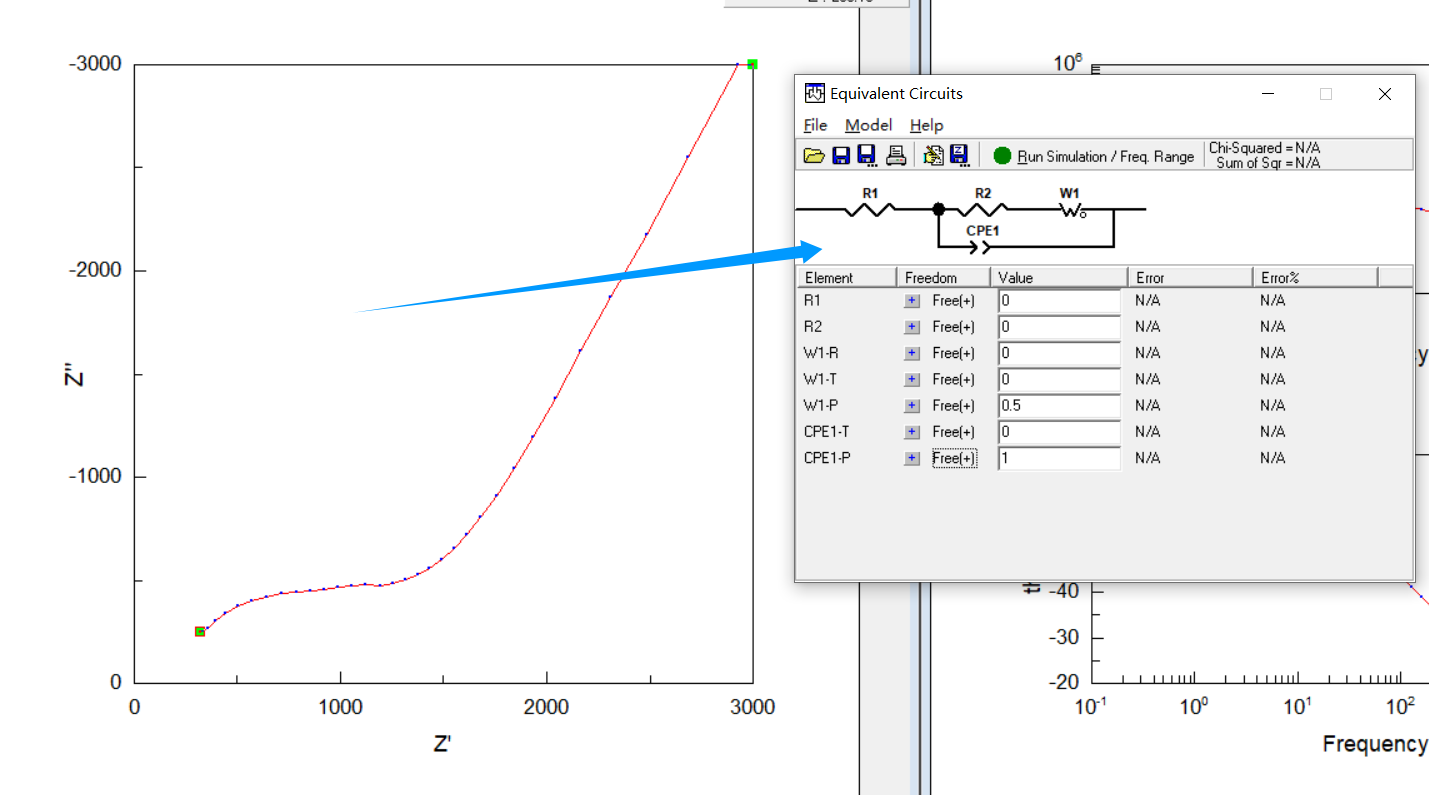Viewport: 1429px width, 795px height.
Task: Open the Help menu
Action: (x=926, y=125)
